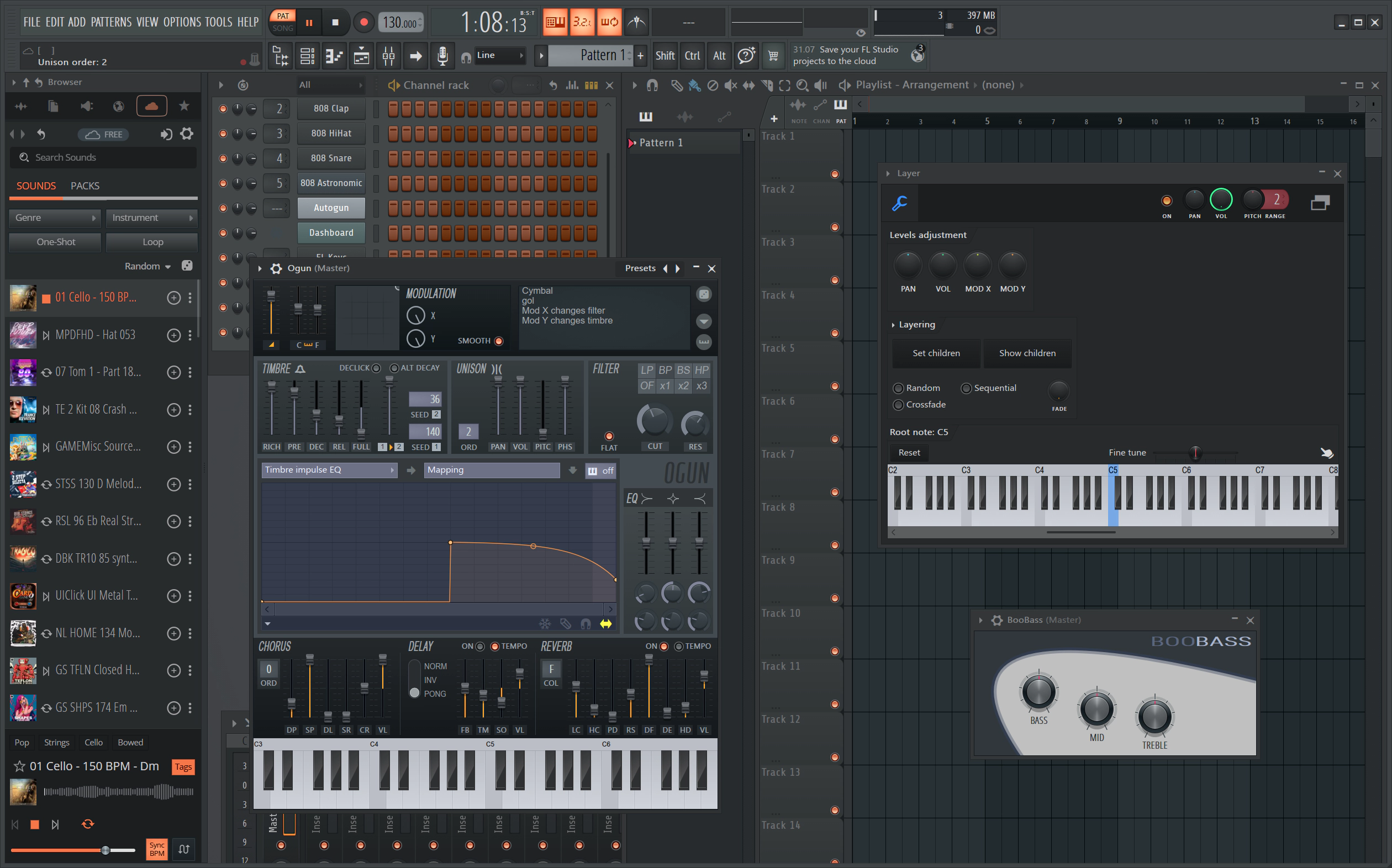Stop playback with the transport stop button

coord(335,23)
